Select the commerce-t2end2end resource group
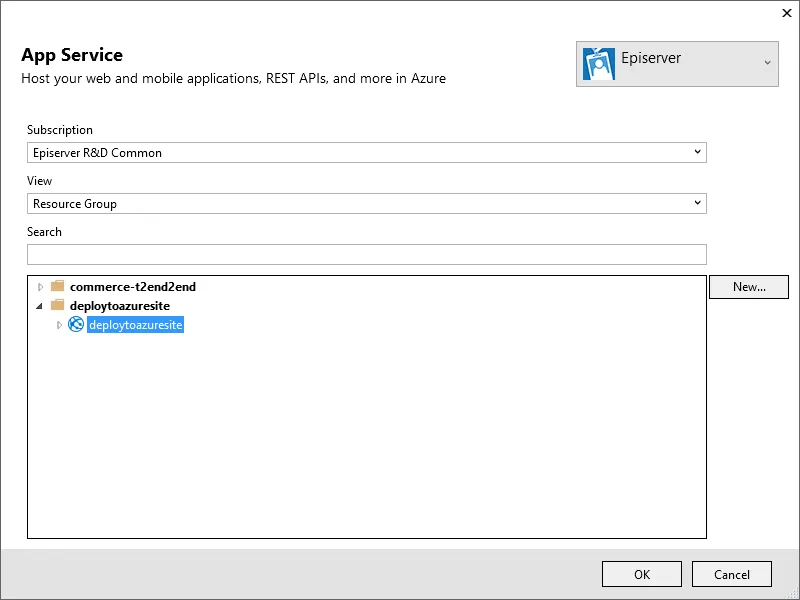800x600 pixels. tap(133, 287)
